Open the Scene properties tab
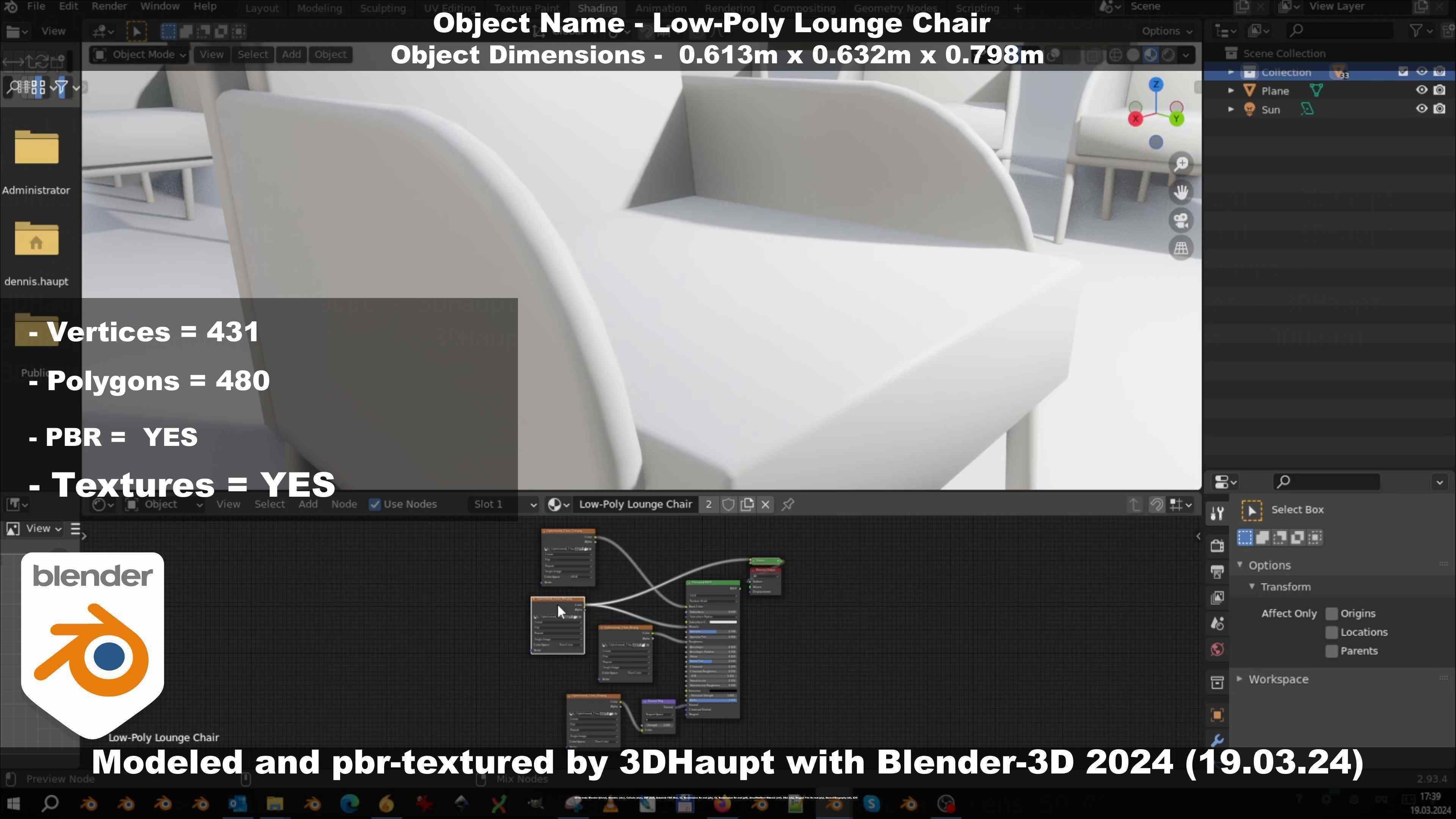The image size is (1456, 819). click(x=1217, y=623)
